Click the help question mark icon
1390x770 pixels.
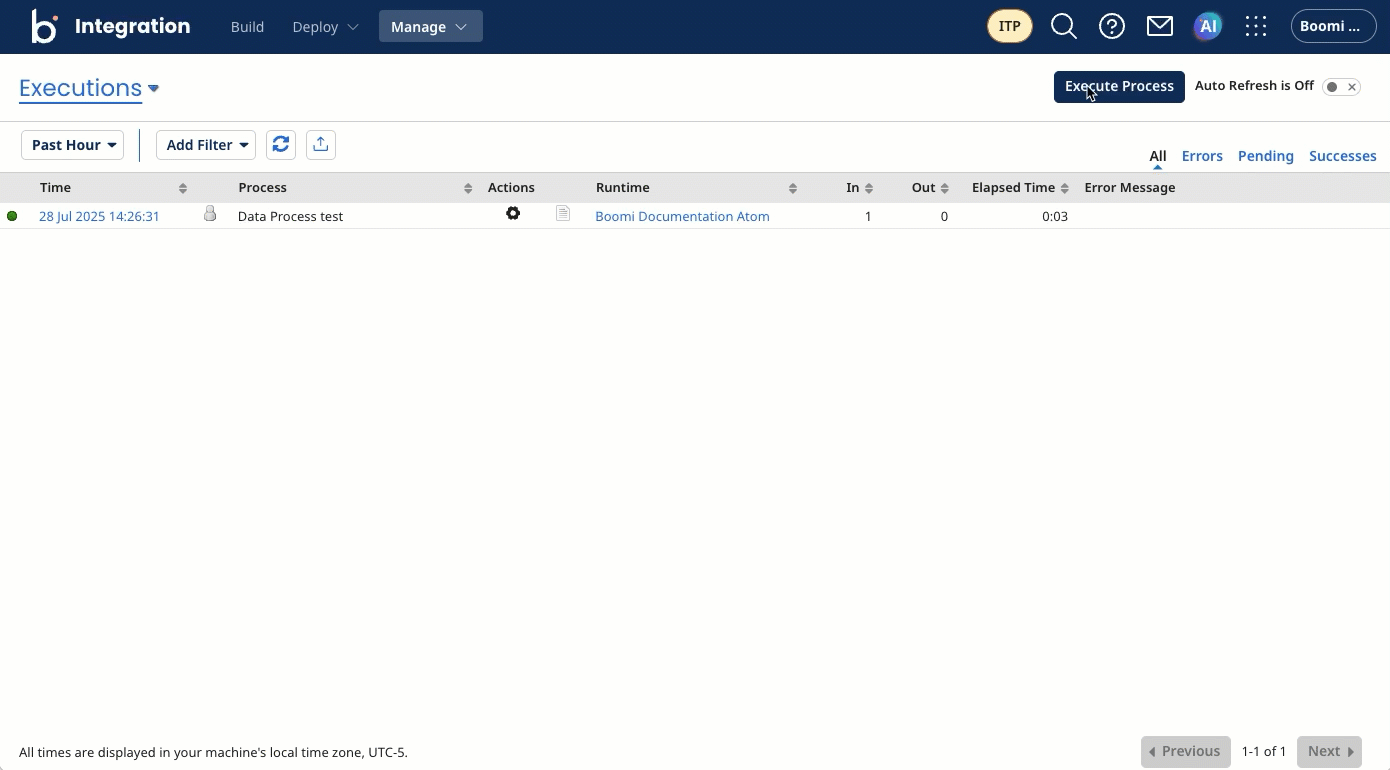pyautogui.click(x=1111, y=26)
